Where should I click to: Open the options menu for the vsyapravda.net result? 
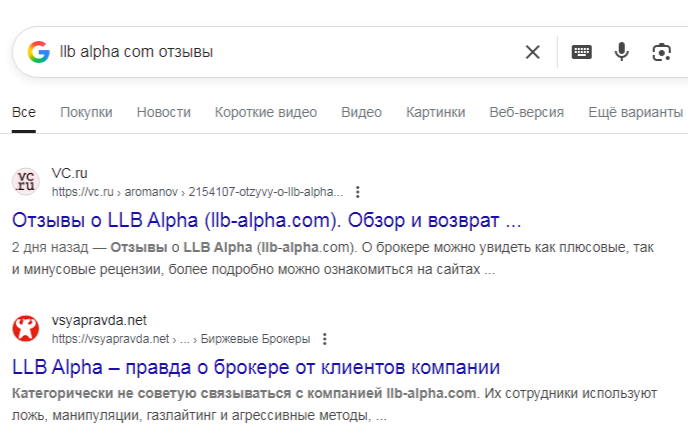[324, 339]
